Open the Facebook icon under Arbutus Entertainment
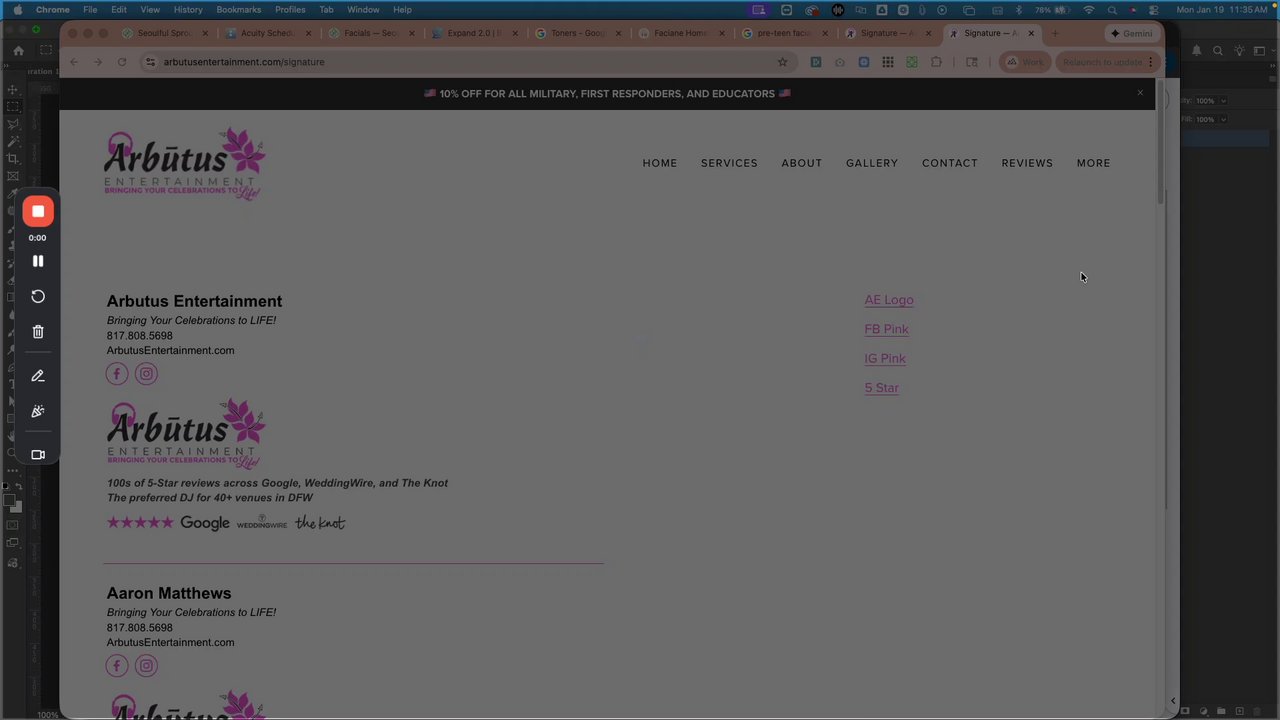This screenshot has width=1280, height=720. click(x=117, y=374)
